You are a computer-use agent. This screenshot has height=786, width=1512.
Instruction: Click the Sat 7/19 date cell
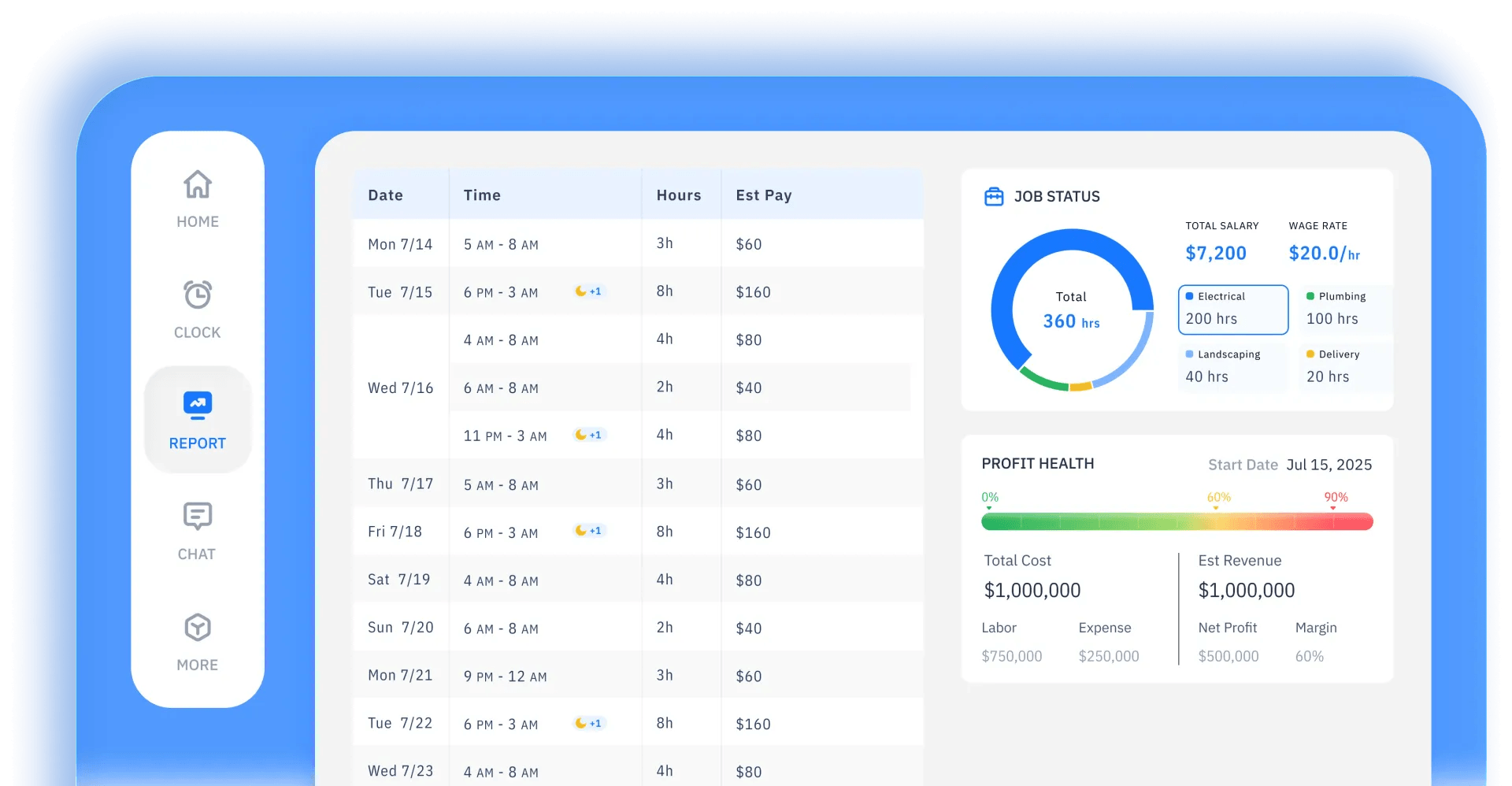coord(399,580)
